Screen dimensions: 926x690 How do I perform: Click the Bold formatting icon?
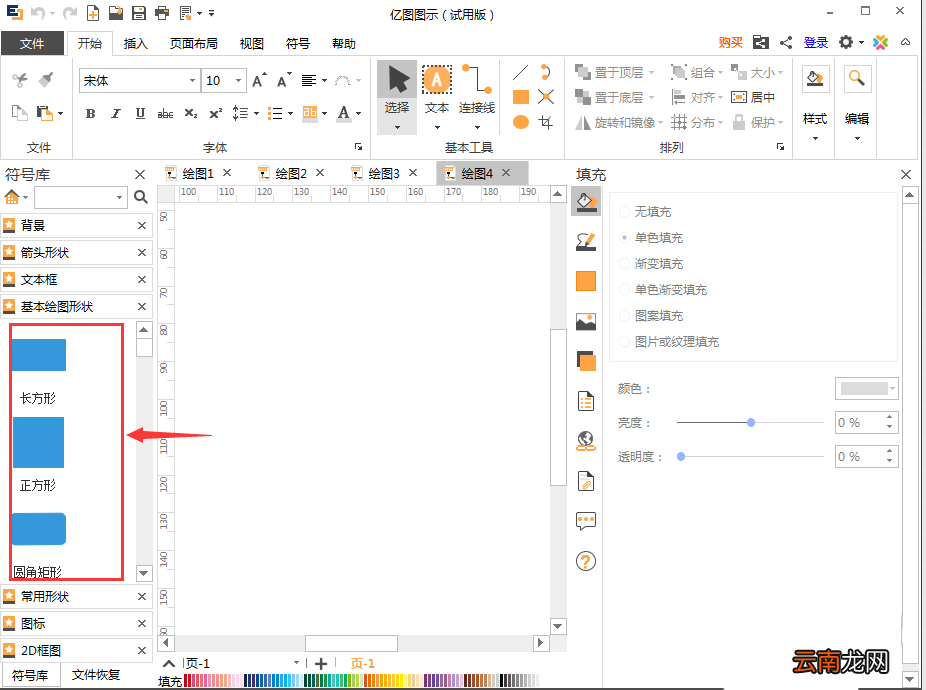click(90, 113)
